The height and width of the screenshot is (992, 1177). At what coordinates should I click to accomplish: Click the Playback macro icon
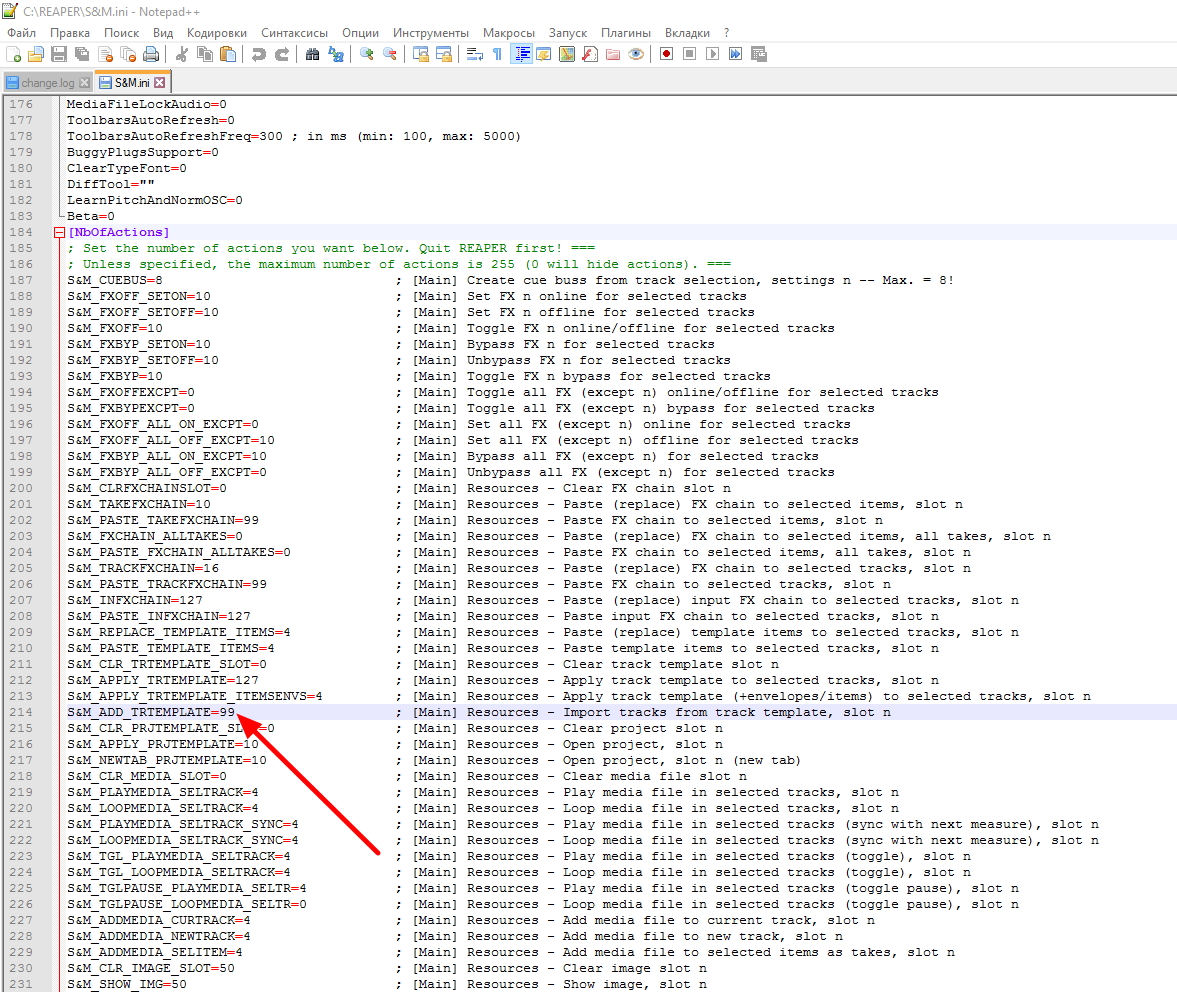tap(712, 54)
